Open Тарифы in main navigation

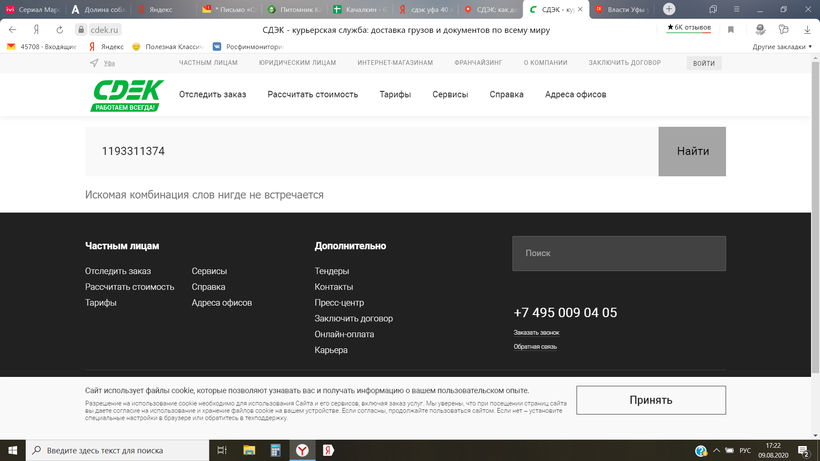click(x=395, y=95)
